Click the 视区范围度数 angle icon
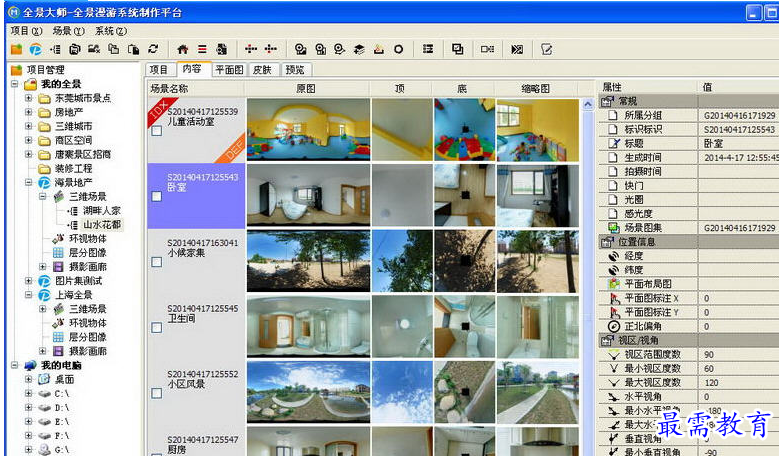Screen dimensions: 779x456 coord(614,355)
